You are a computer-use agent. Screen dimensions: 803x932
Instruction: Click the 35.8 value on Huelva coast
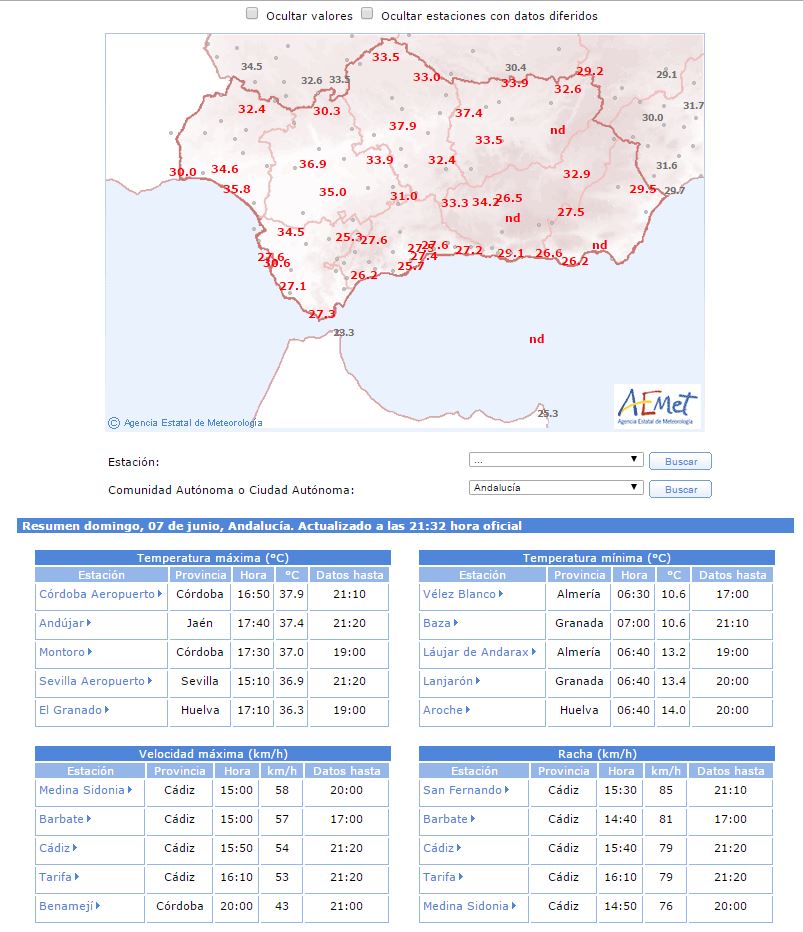pos(237,189)
